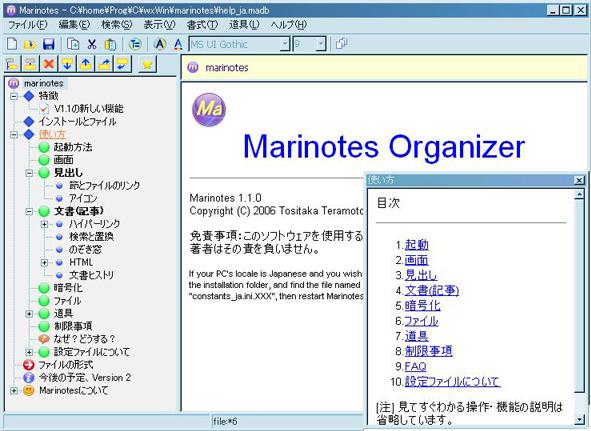Click the Copy toolbar icon

tap(73, 44)
